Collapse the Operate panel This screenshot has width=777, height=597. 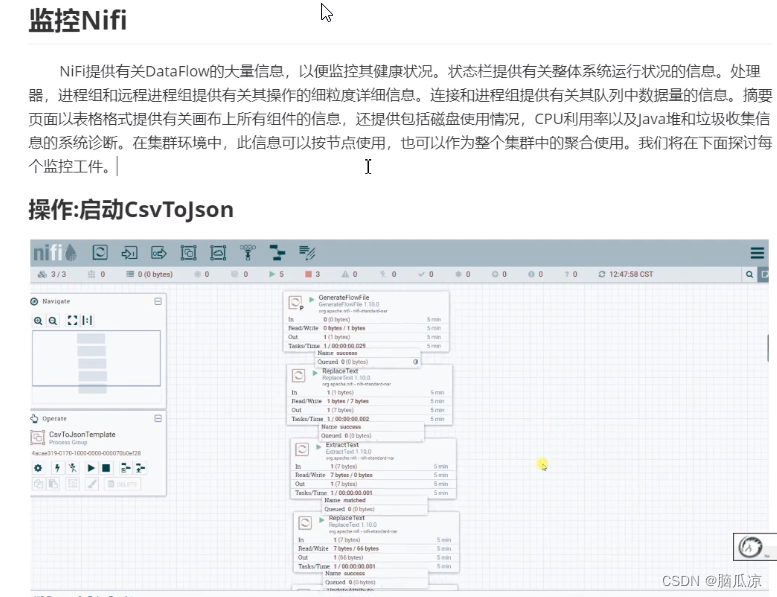158,419
